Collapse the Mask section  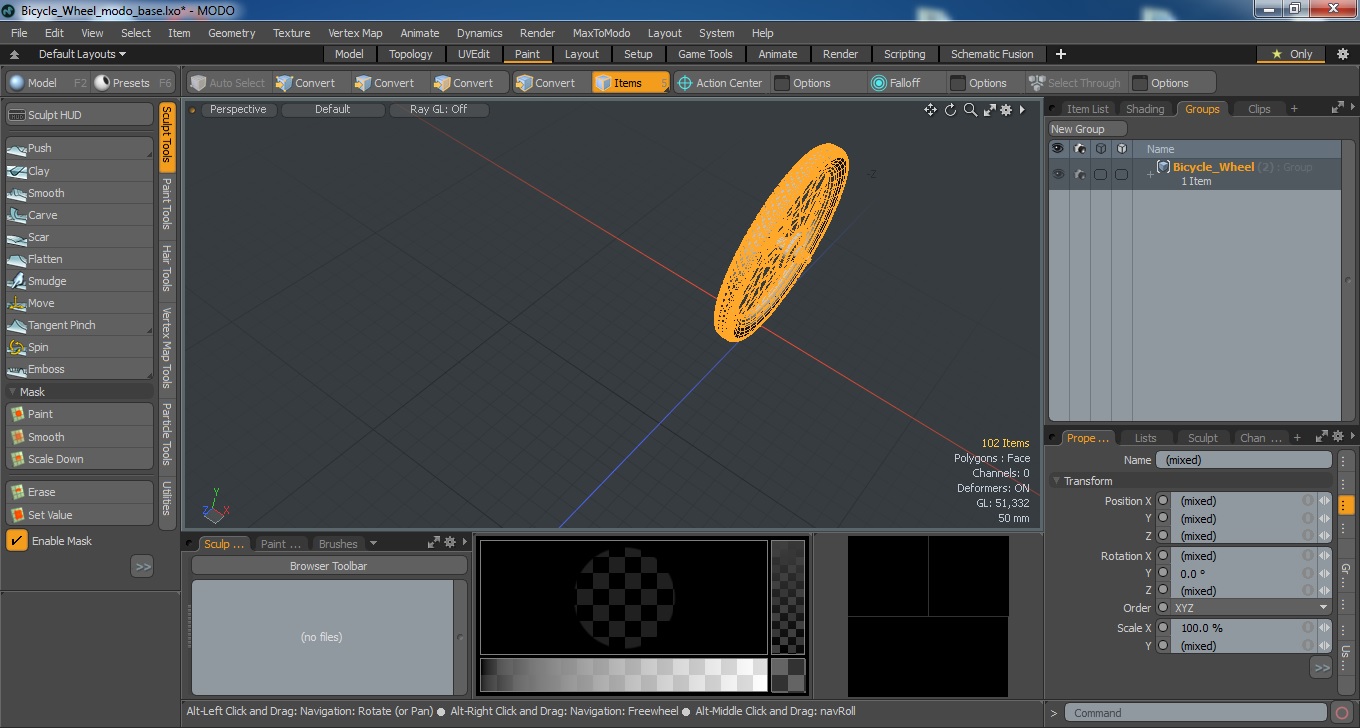pos(12,392)
